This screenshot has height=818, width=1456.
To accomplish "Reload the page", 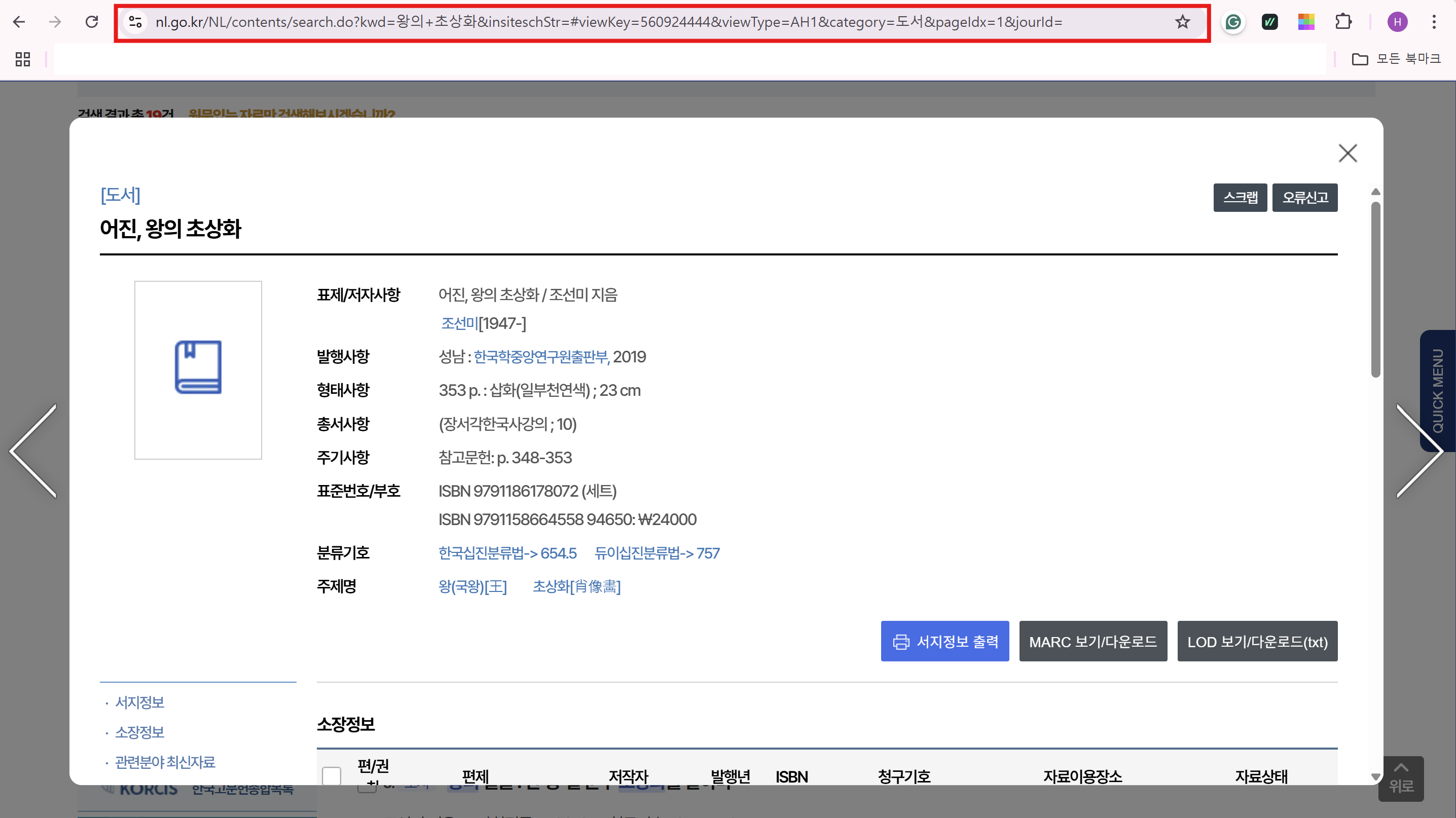I will click(92, 22).
